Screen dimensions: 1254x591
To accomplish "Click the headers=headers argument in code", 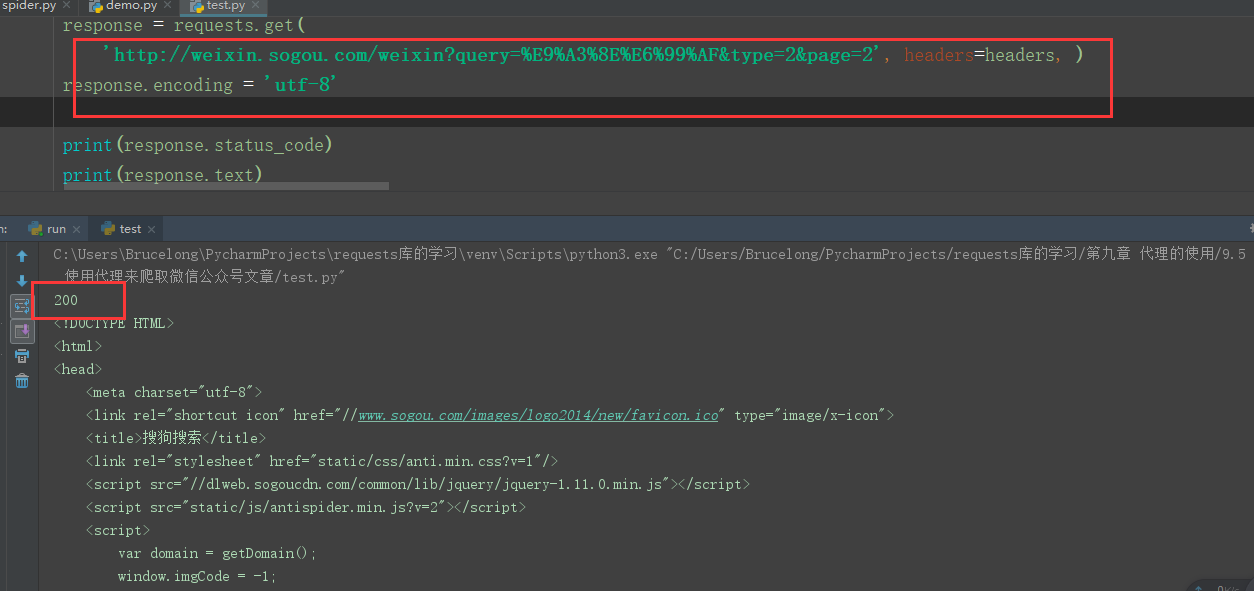I will [979, 55].
